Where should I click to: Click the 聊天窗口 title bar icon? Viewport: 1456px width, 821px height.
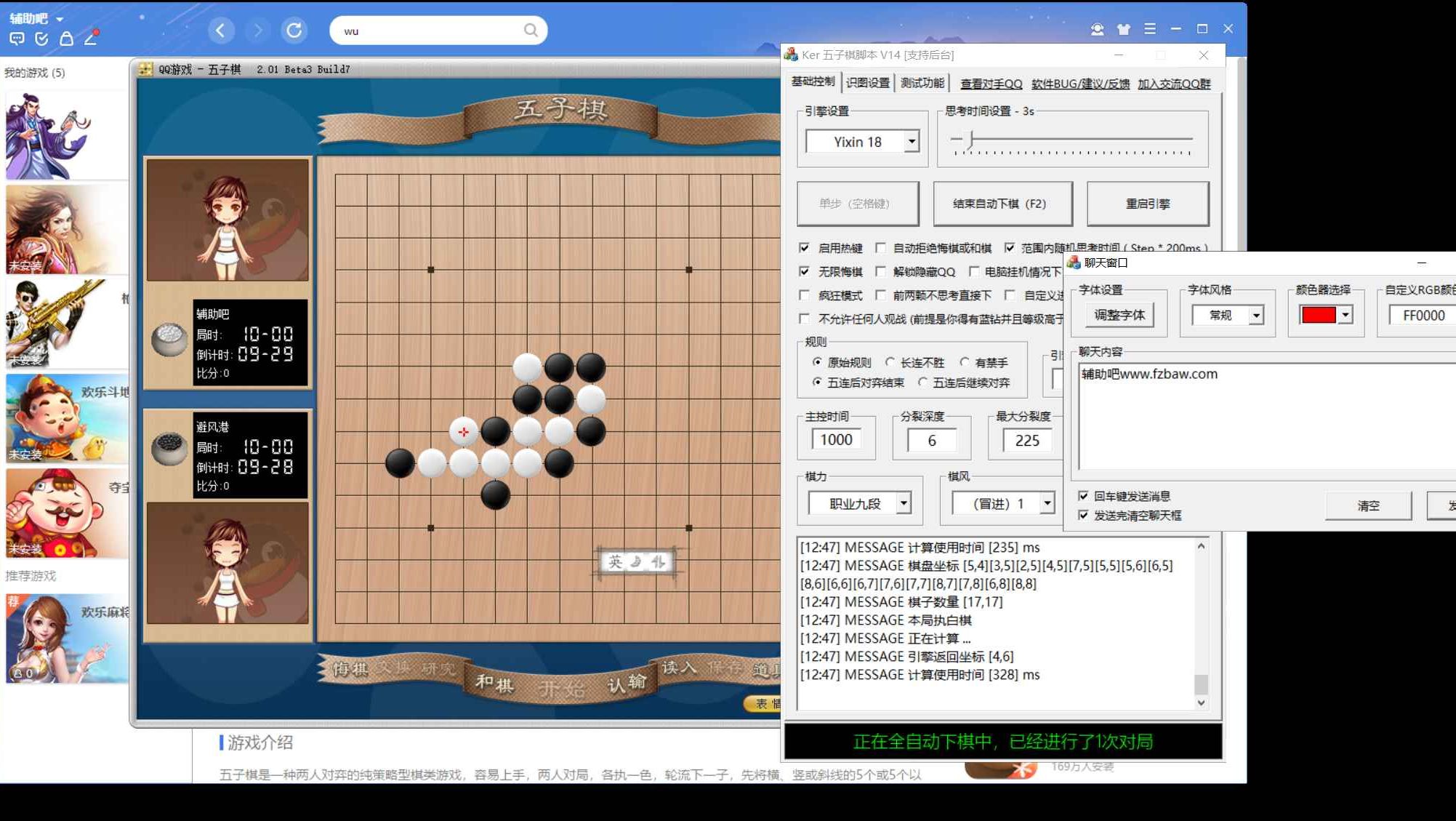(1074, 263)
